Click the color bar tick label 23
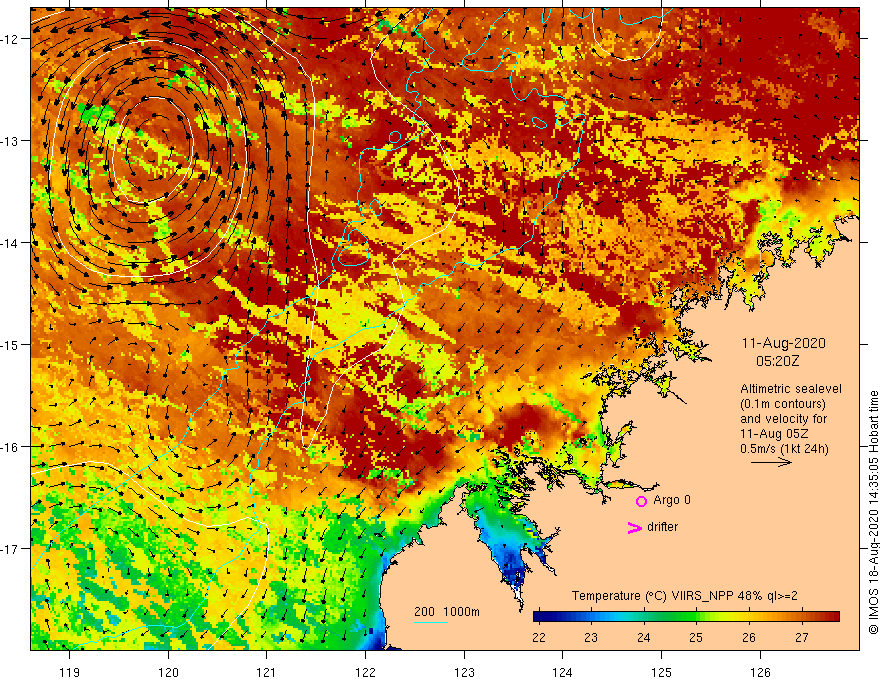 coord(591,637)
